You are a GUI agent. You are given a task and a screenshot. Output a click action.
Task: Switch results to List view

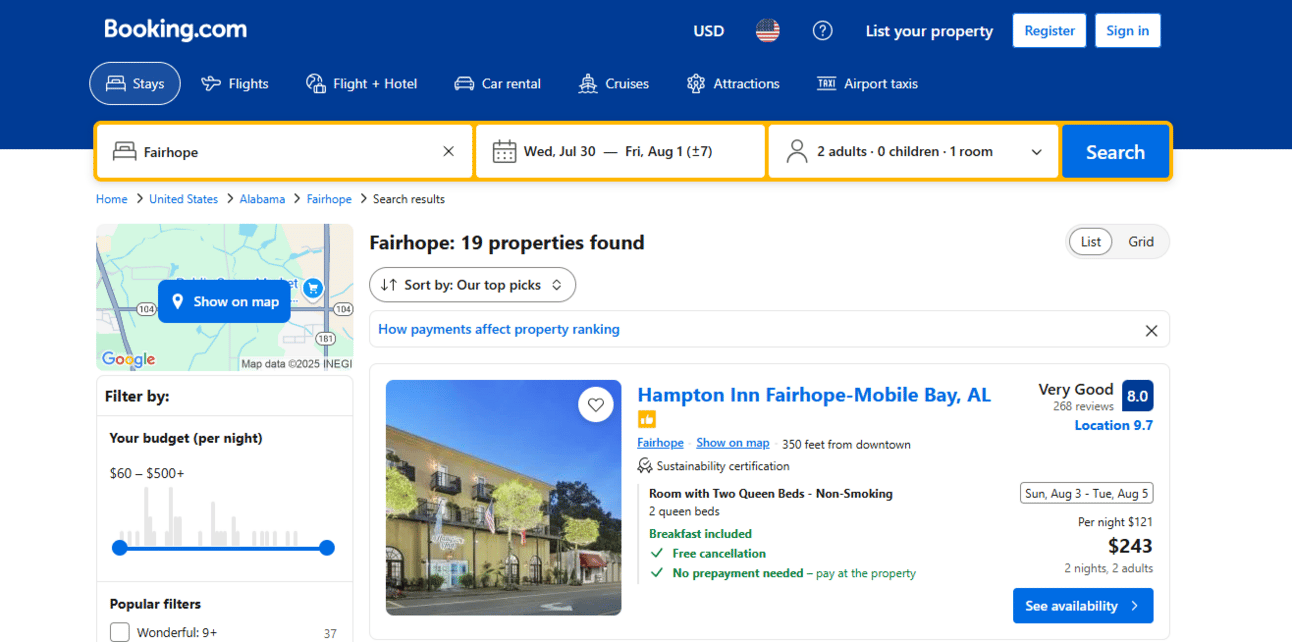[x=1091, y=242]
